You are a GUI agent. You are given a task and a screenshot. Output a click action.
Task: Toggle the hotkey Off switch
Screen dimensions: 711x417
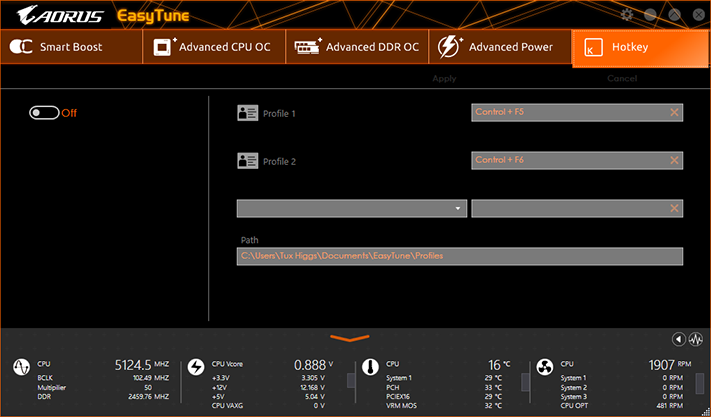pyautogui.click(x=44, y=113)
